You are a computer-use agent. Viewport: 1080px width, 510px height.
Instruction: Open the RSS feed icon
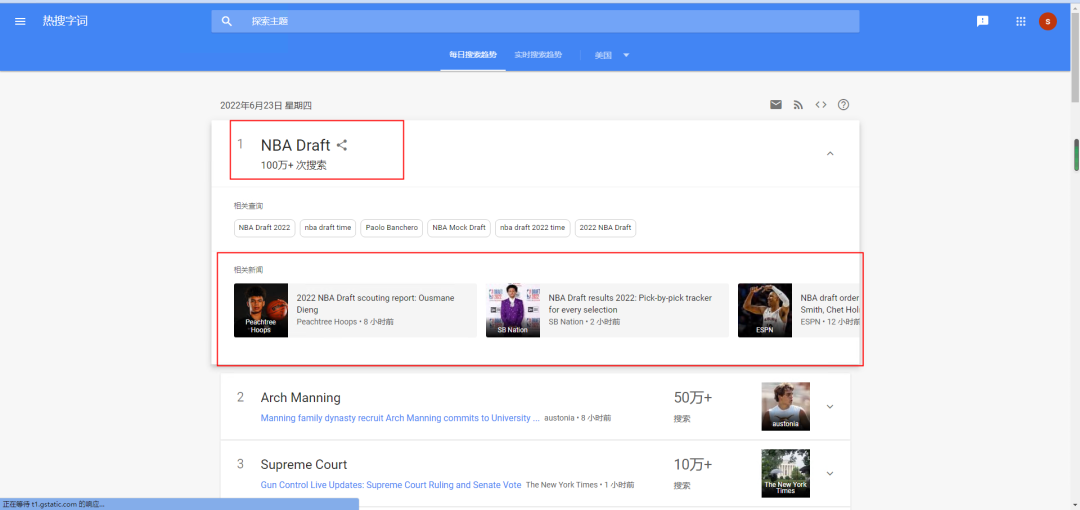798,105
